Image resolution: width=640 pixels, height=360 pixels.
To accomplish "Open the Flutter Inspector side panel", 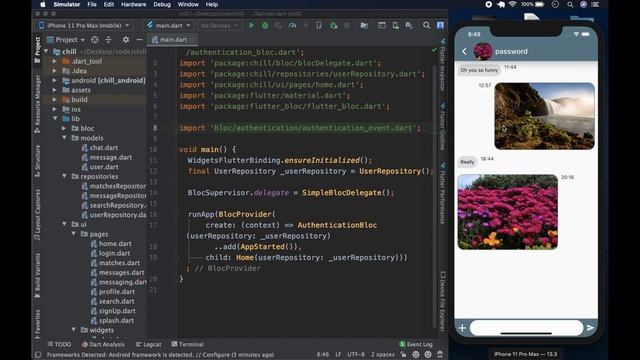I will (442, 64).
